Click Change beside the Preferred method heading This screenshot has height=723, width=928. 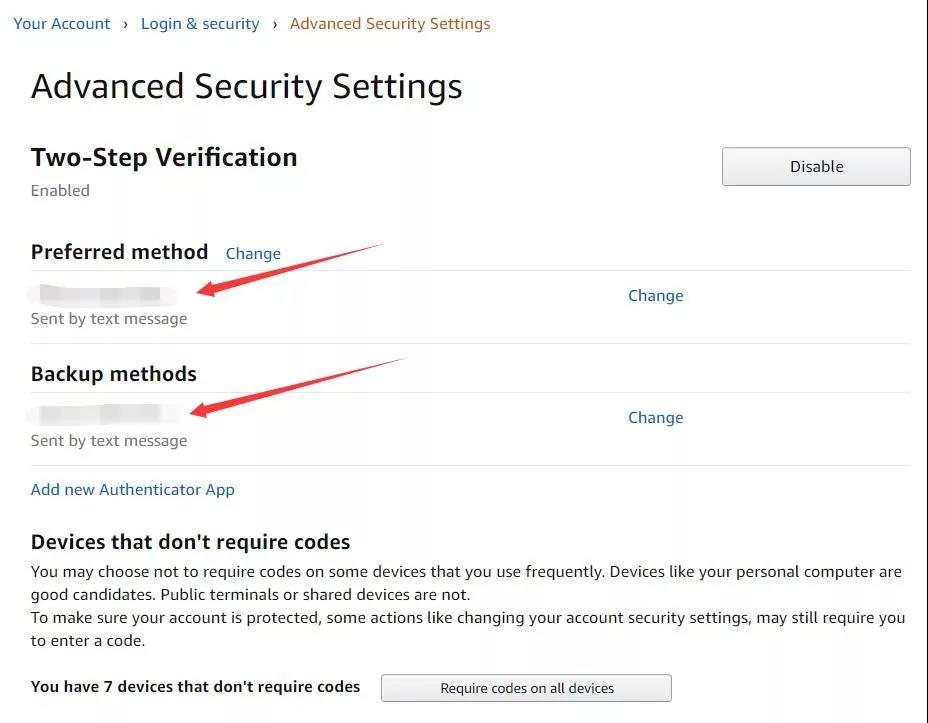[253, 253]
